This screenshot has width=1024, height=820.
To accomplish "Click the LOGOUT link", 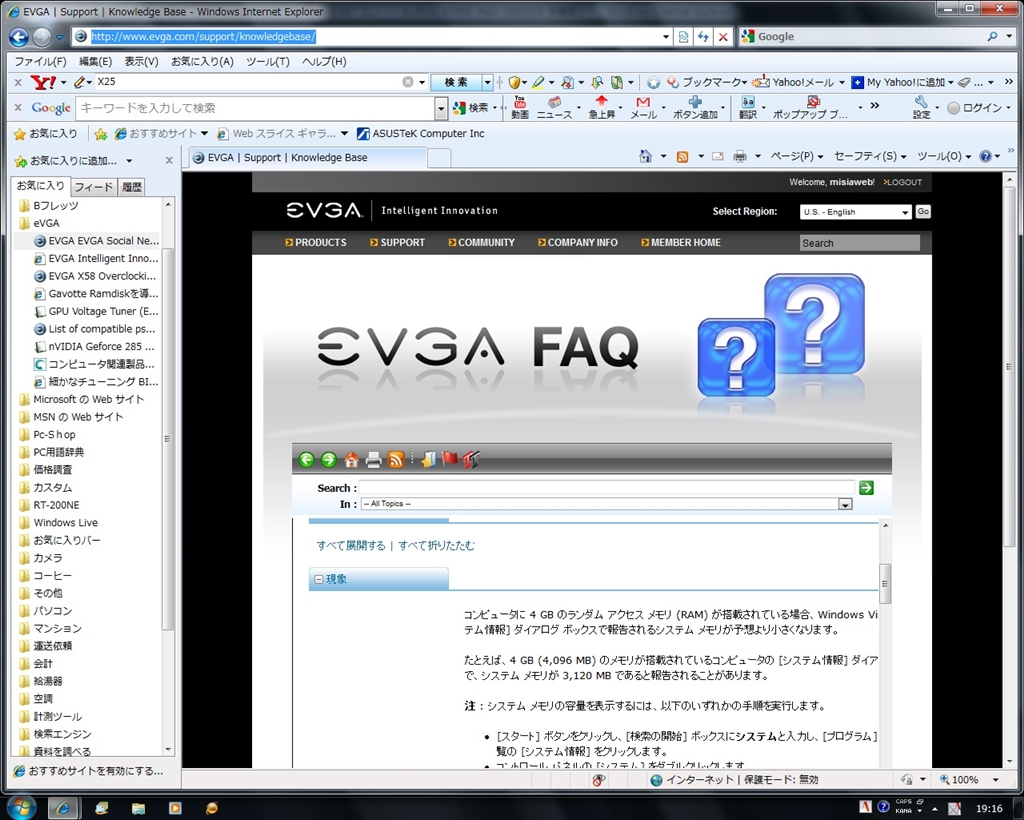I will pyautogui.click(x=903, y=182).
